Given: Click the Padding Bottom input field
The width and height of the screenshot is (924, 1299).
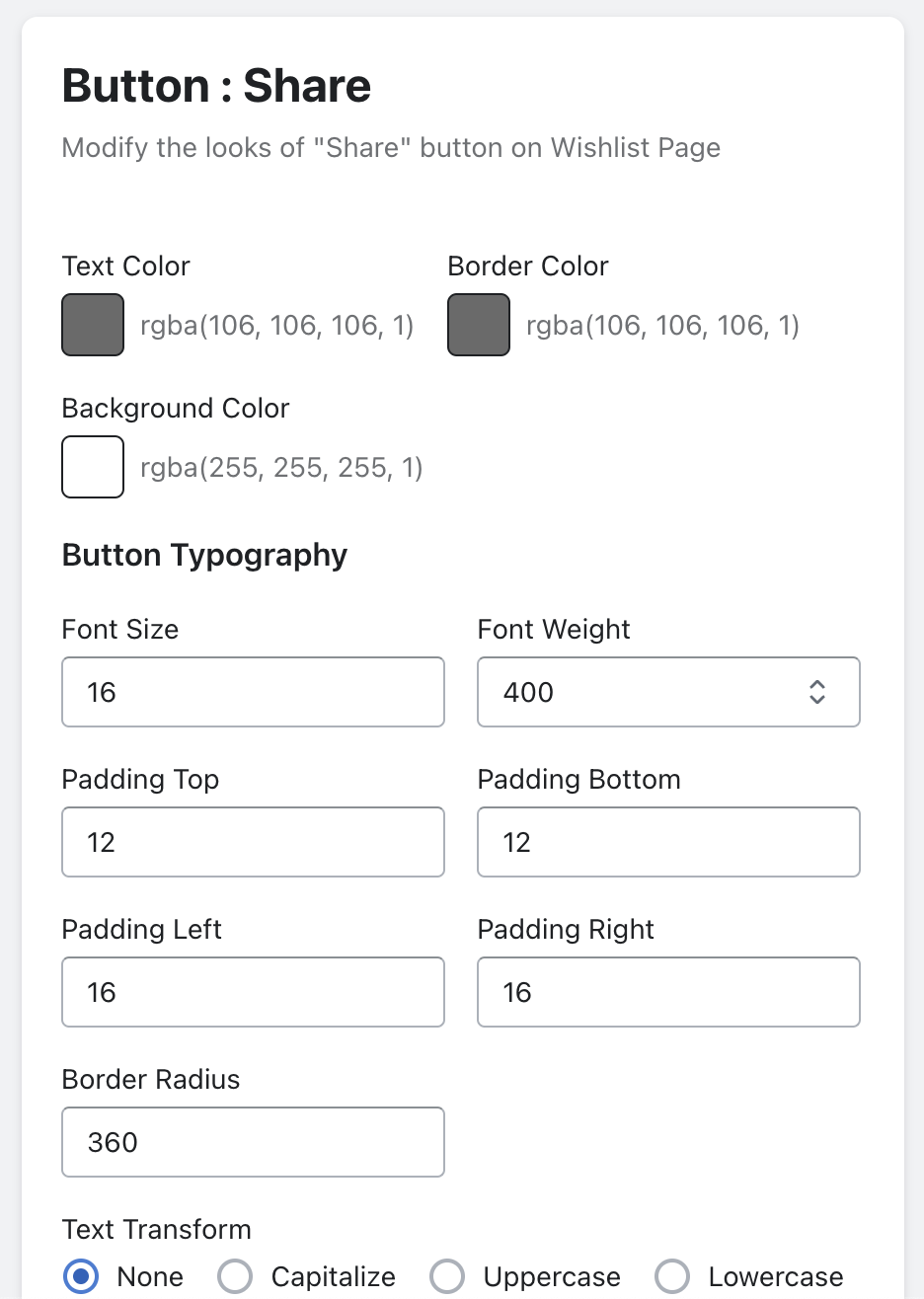Looking at the screenshot, I should 668,842.
